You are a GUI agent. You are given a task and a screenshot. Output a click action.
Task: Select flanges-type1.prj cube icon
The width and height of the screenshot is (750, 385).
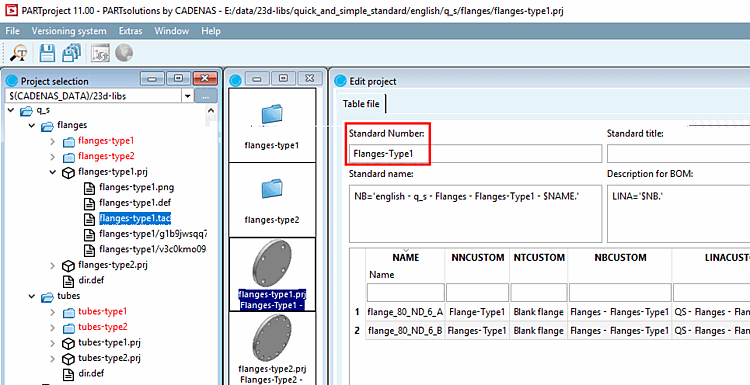coord(69,172)
